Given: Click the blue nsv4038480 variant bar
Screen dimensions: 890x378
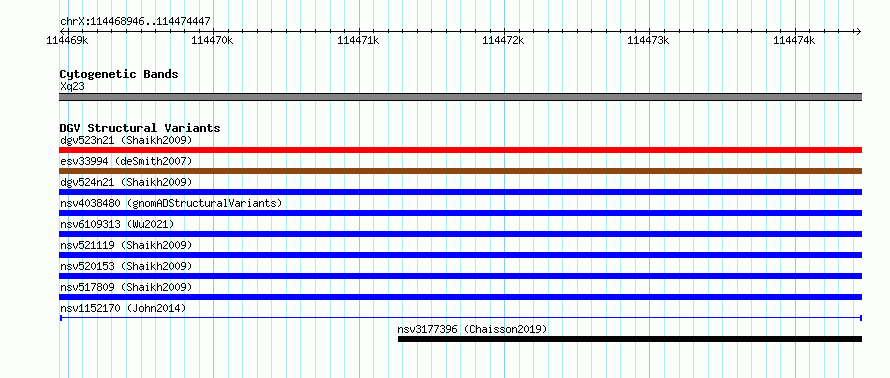Looking at the screenshot, I should (460, 213).
